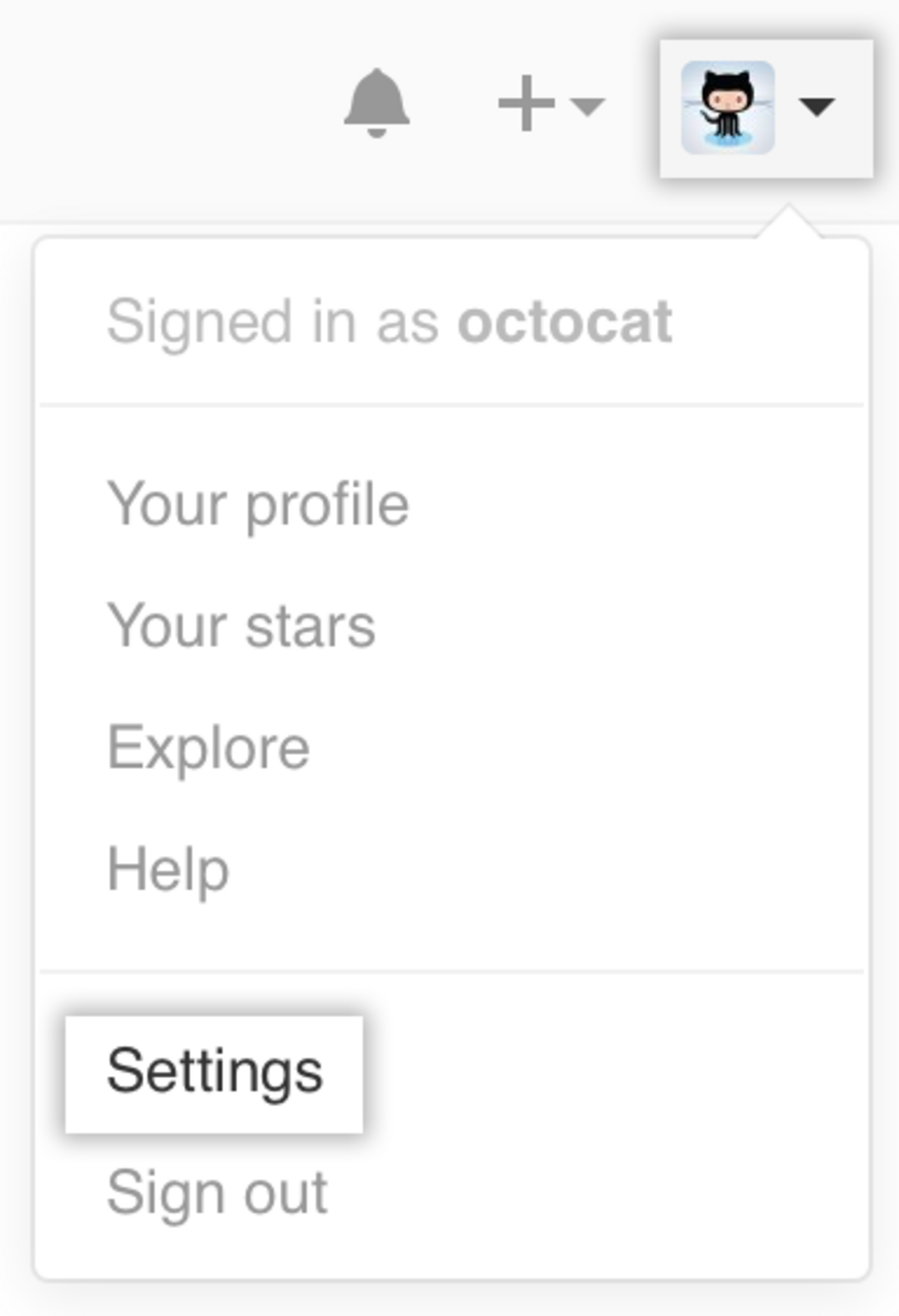This screenshot has width=899, height=1316.
Task: Choose the highlighted Settings item
Action: [214, 1073]
